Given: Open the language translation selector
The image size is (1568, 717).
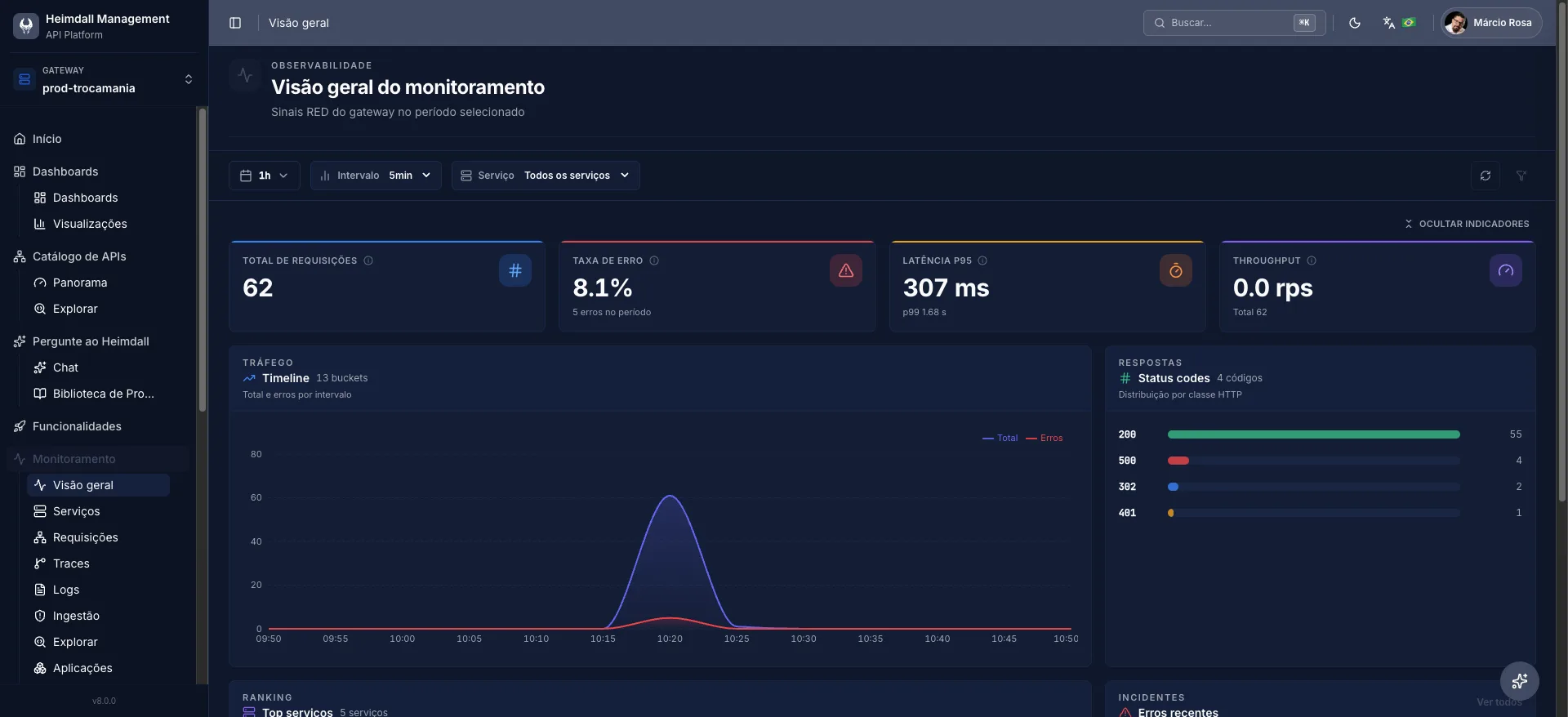Looking at the screenshot, I should pos(1399,23).
